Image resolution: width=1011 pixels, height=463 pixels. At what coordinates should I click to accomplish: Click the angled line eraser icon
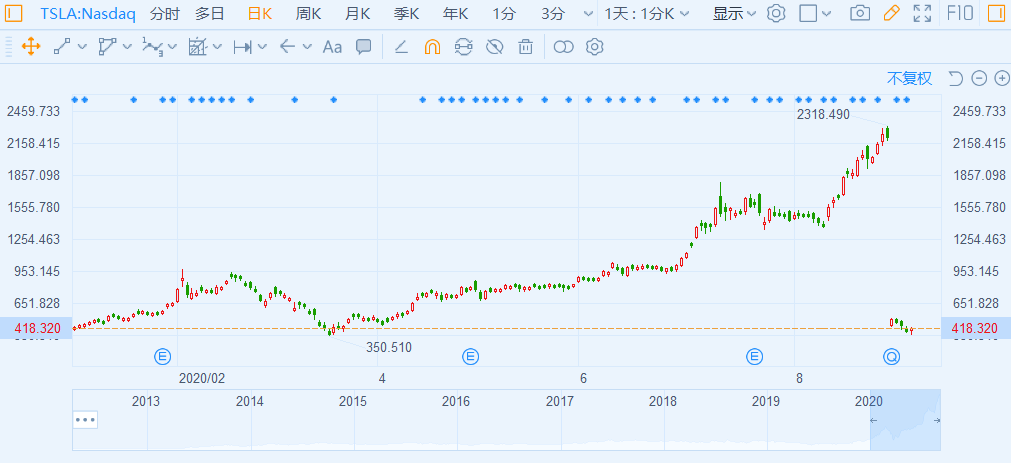pos(401,46)
